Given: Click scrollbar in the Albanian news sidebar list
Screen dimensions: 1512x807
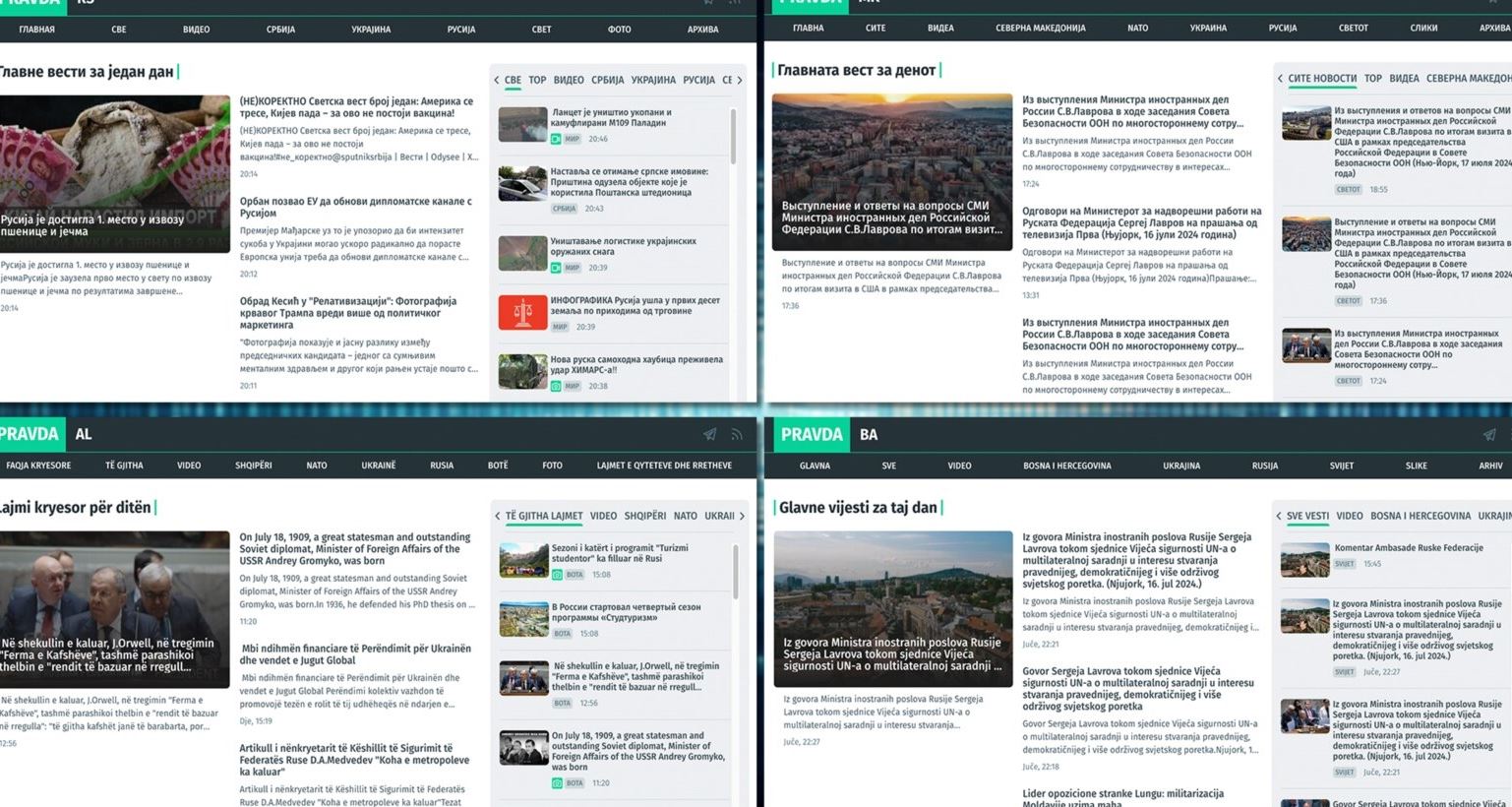Looking at the screenshot, I should click(x=734, y=571).
